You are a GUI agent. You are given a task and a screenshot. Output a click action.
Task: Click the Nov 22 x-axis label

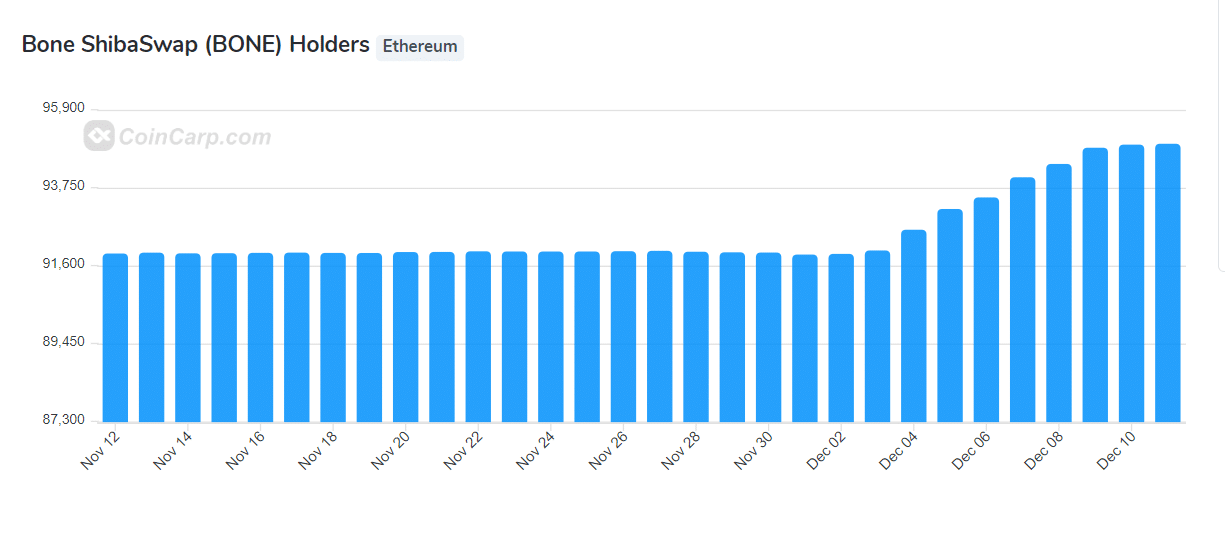(462, 450)
